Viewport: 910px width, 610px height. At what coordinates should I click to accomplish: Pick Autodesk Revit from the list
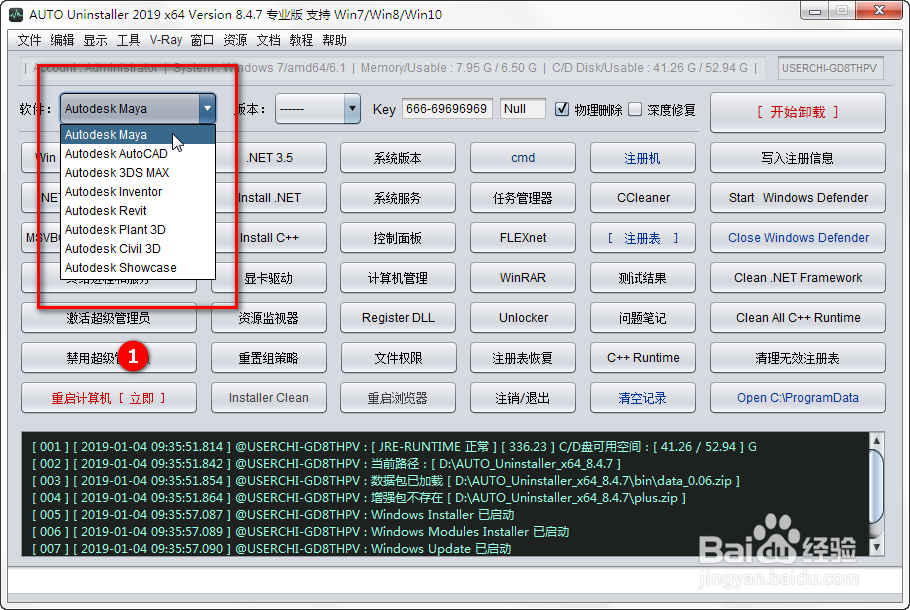[138, 211]
